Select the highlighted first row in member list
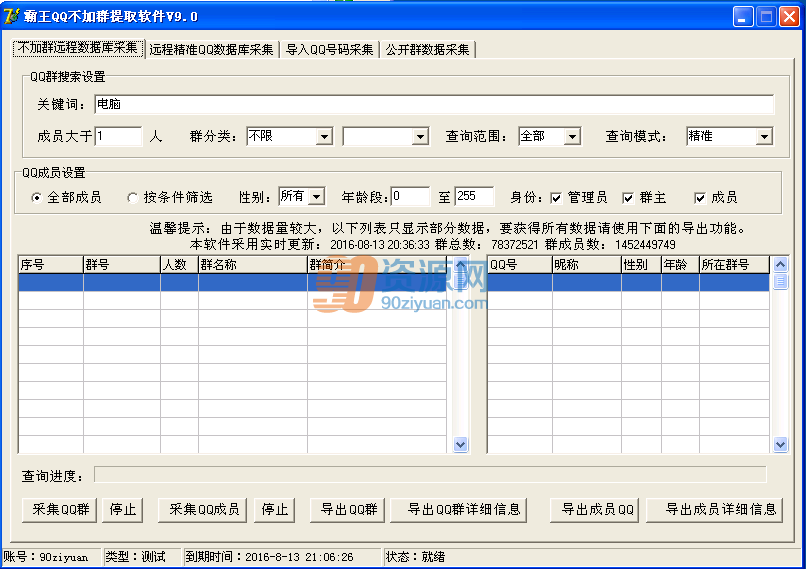Image resolution: width=806 pixels, height=569 pixels. (x=628, y=283)
